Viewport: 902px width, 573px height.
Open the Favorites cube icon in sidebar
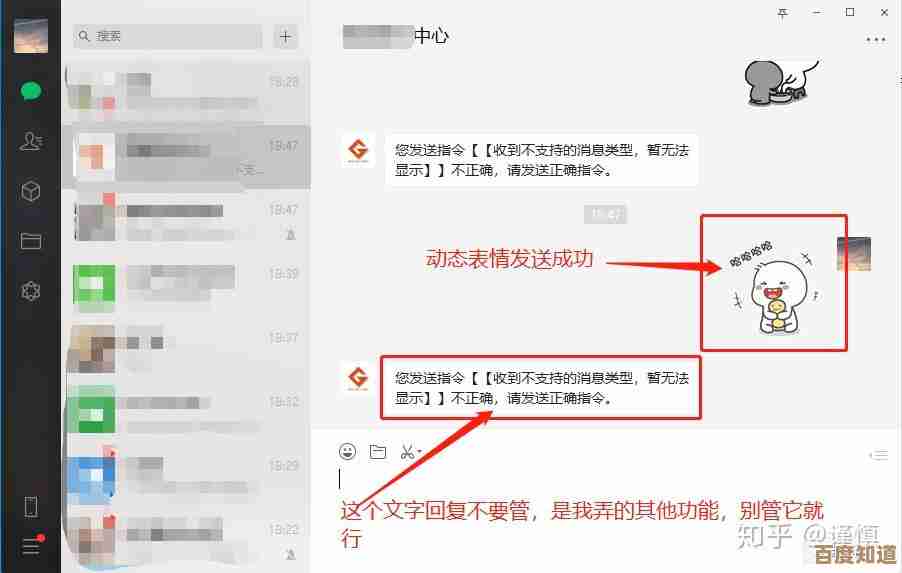(x=30, y=190)
